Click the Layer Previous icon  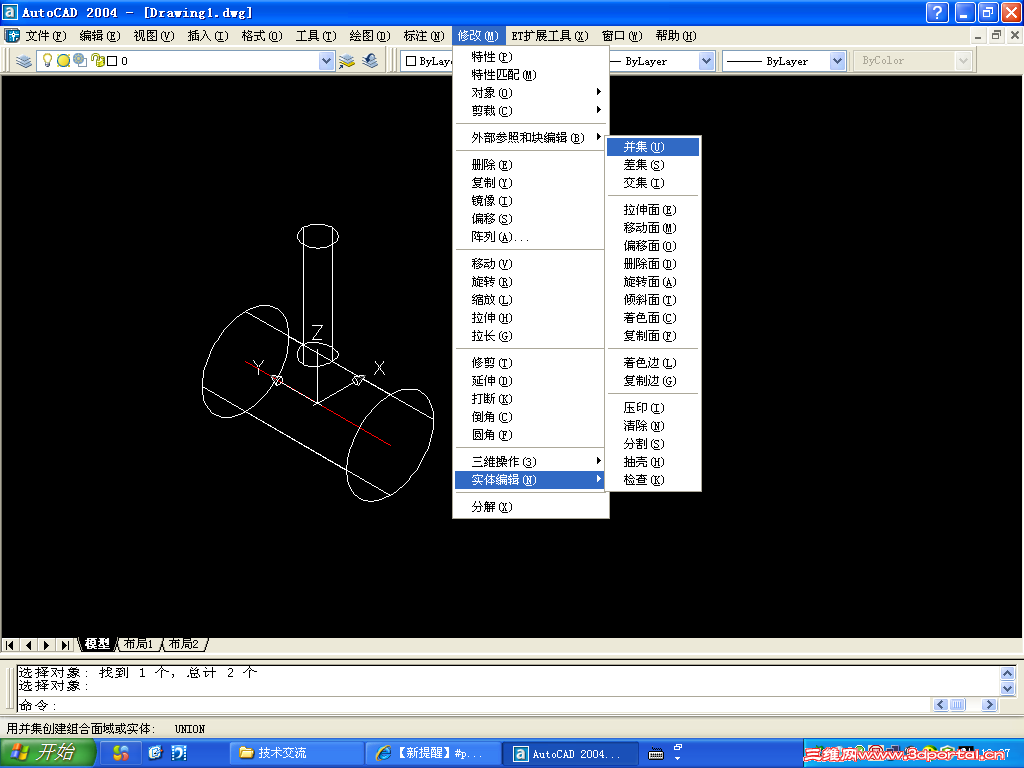370,61
